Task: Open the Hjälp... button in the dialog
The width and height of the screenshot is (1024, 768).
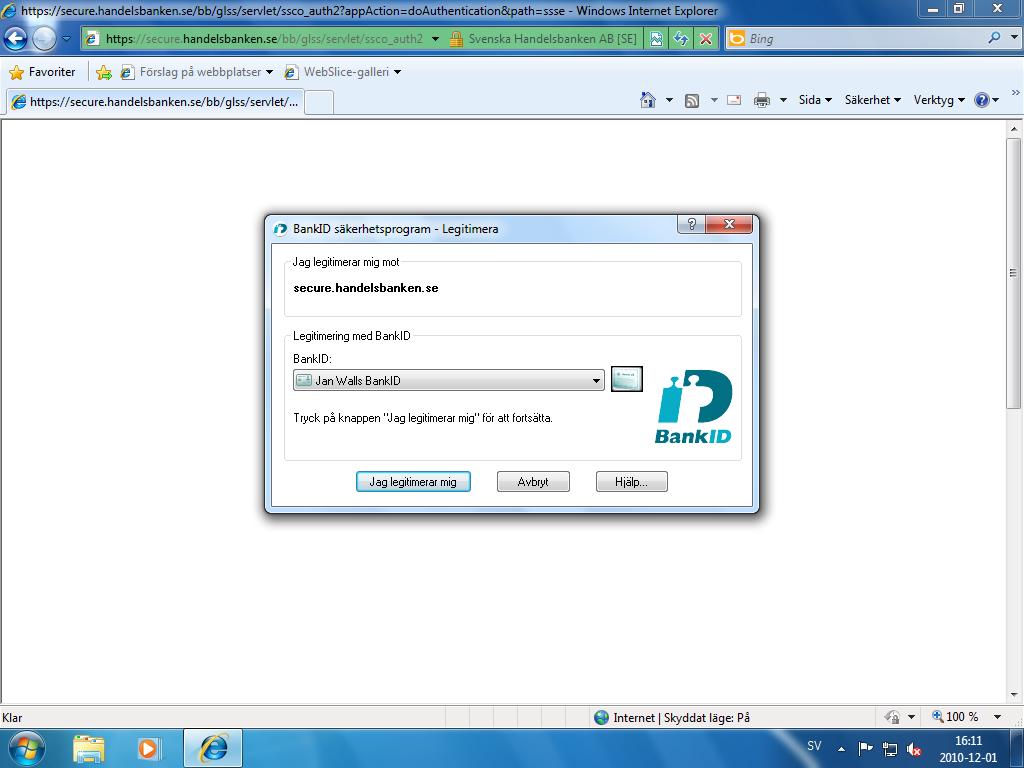Action: point(632,481)
